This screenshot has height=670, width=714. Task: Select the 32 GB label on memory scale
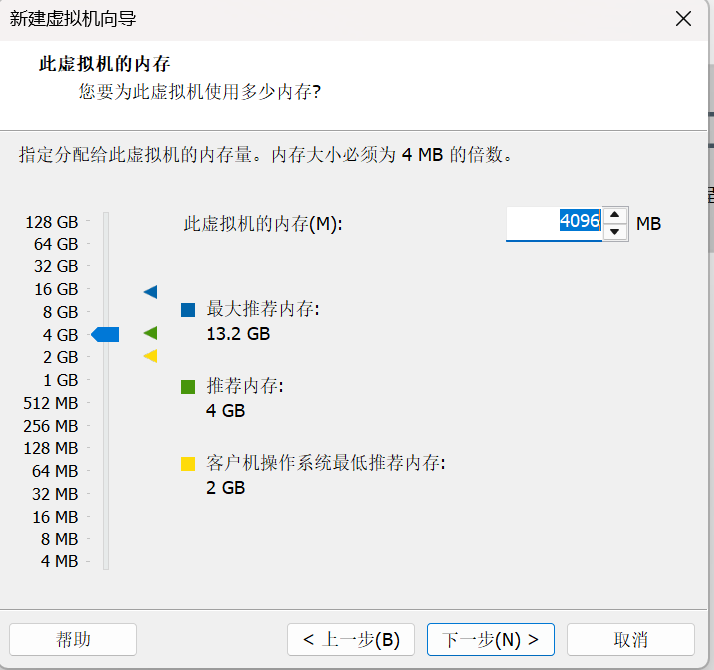pyautogui.click(x=56, y=266)
